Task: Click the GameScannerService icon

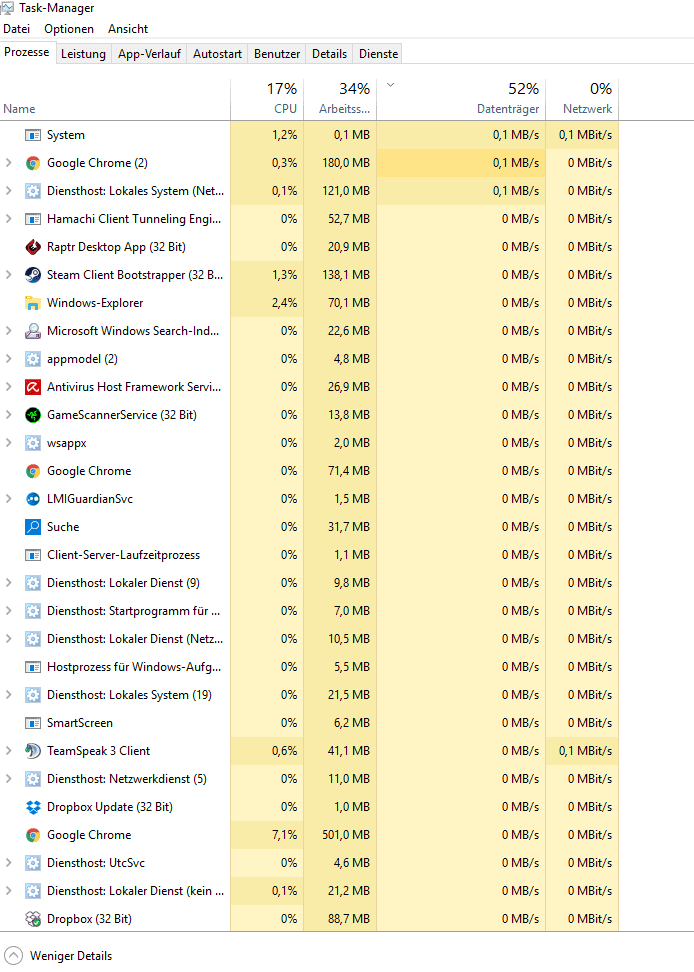Action: tap(33, 415)
